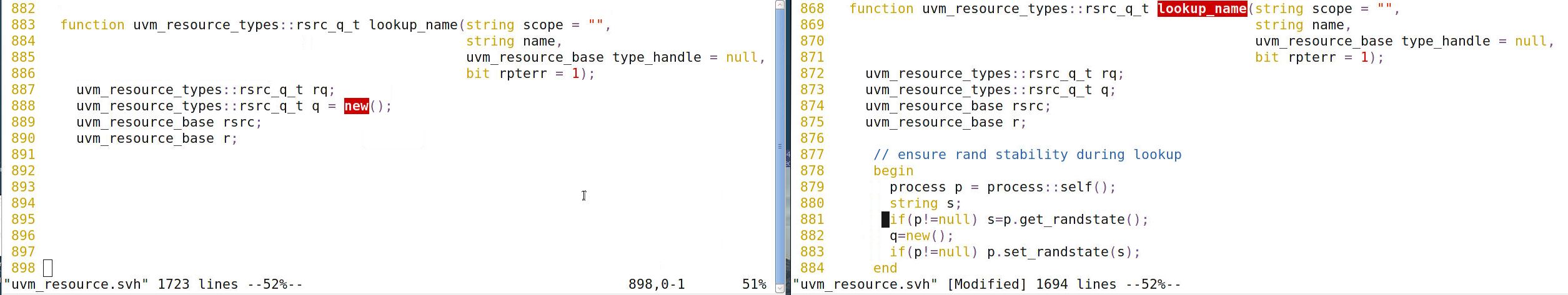This screenshot has width=1568, height=295.
Task: Click 'bit rpterr = 1);' on line 871
Action: [1319, 57]
